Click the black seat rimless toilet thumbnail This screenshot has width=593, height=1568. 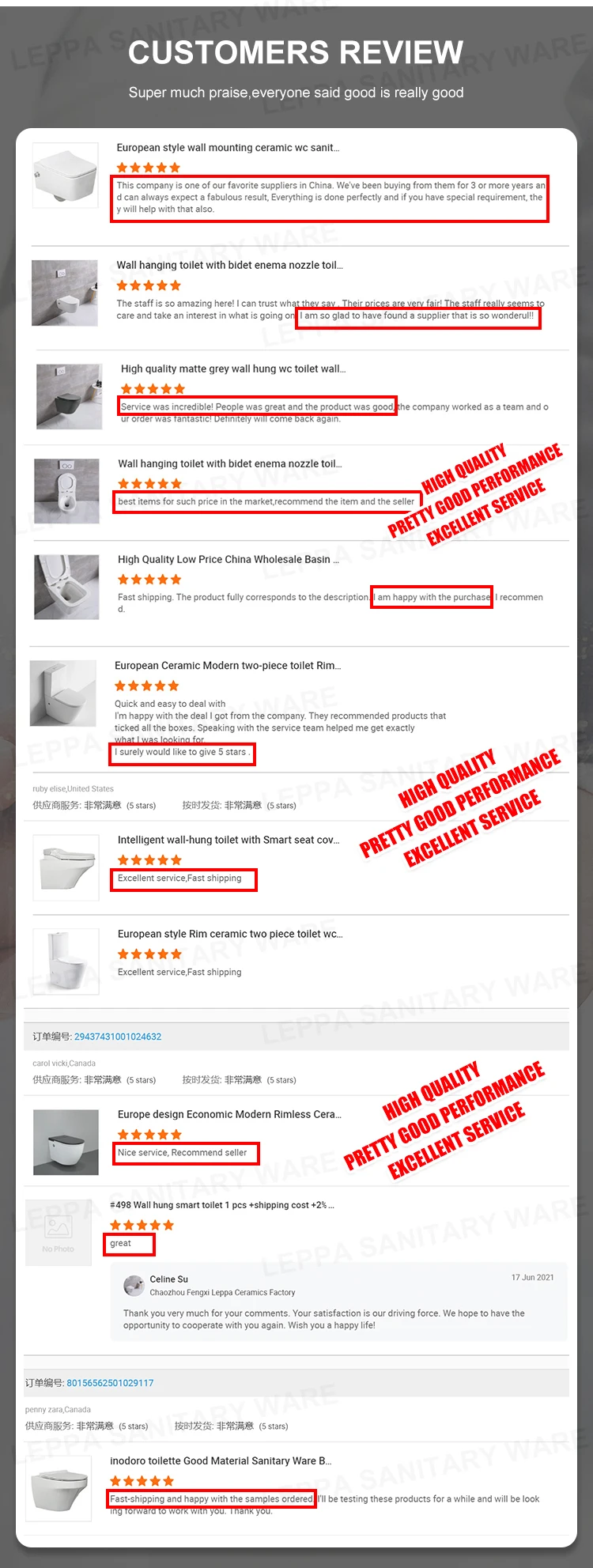point(66,1142)
